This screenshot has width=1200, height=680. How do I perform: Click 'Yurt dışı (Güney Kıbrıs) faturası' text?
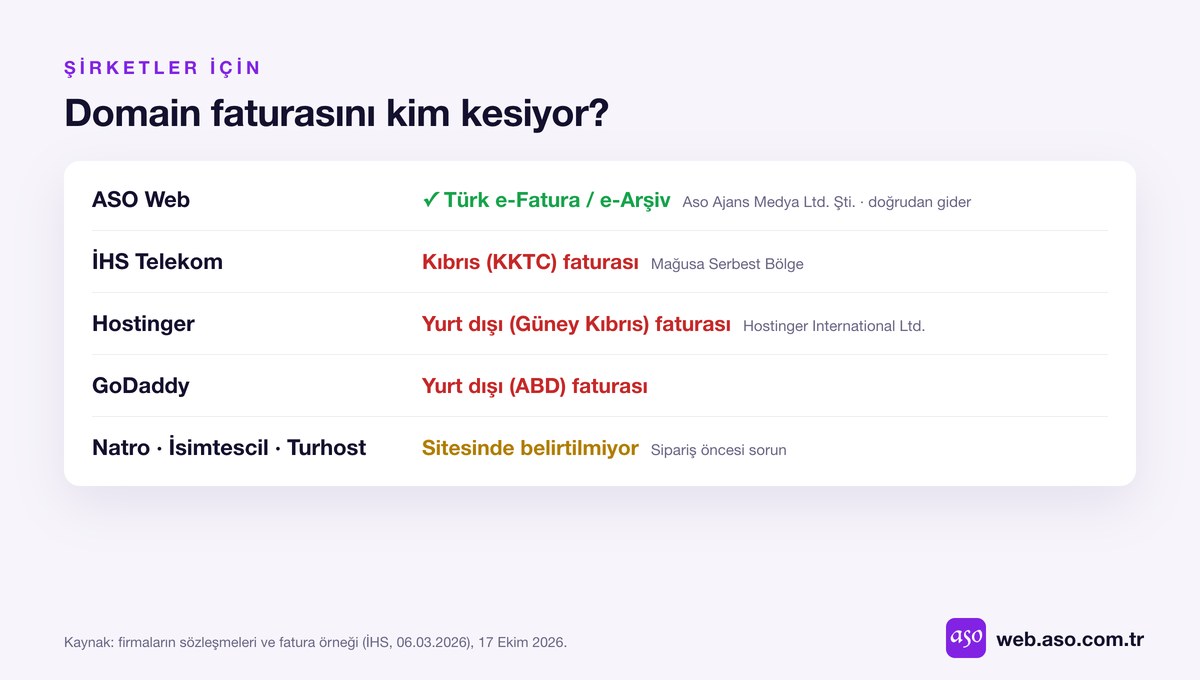(576, 324)
